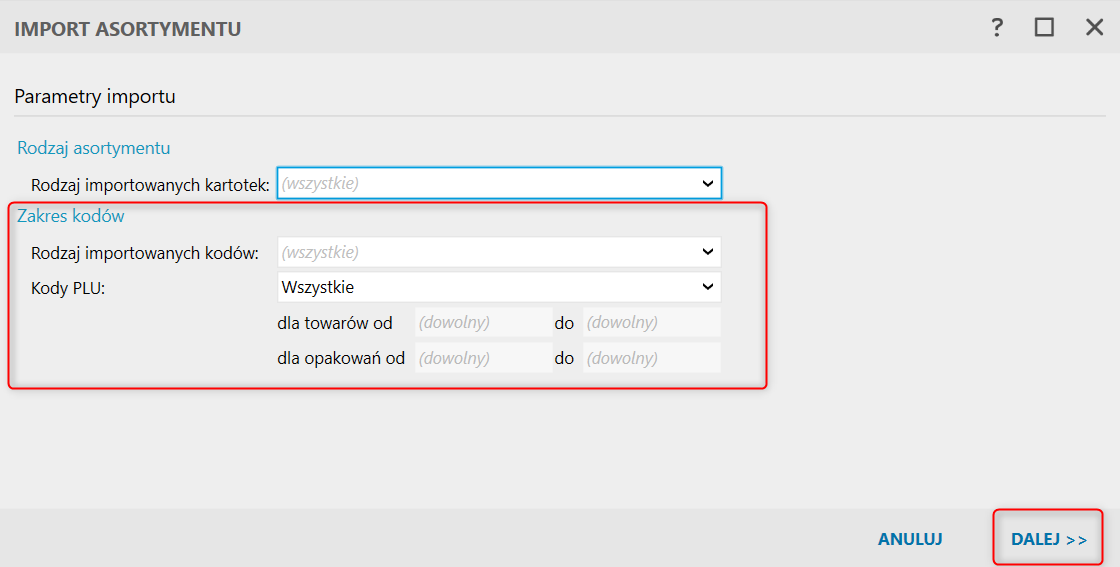This screenshot has width=1120, height=567.
Task: Maximize the Import Asortymentu window
Action: coord(1044,28)
